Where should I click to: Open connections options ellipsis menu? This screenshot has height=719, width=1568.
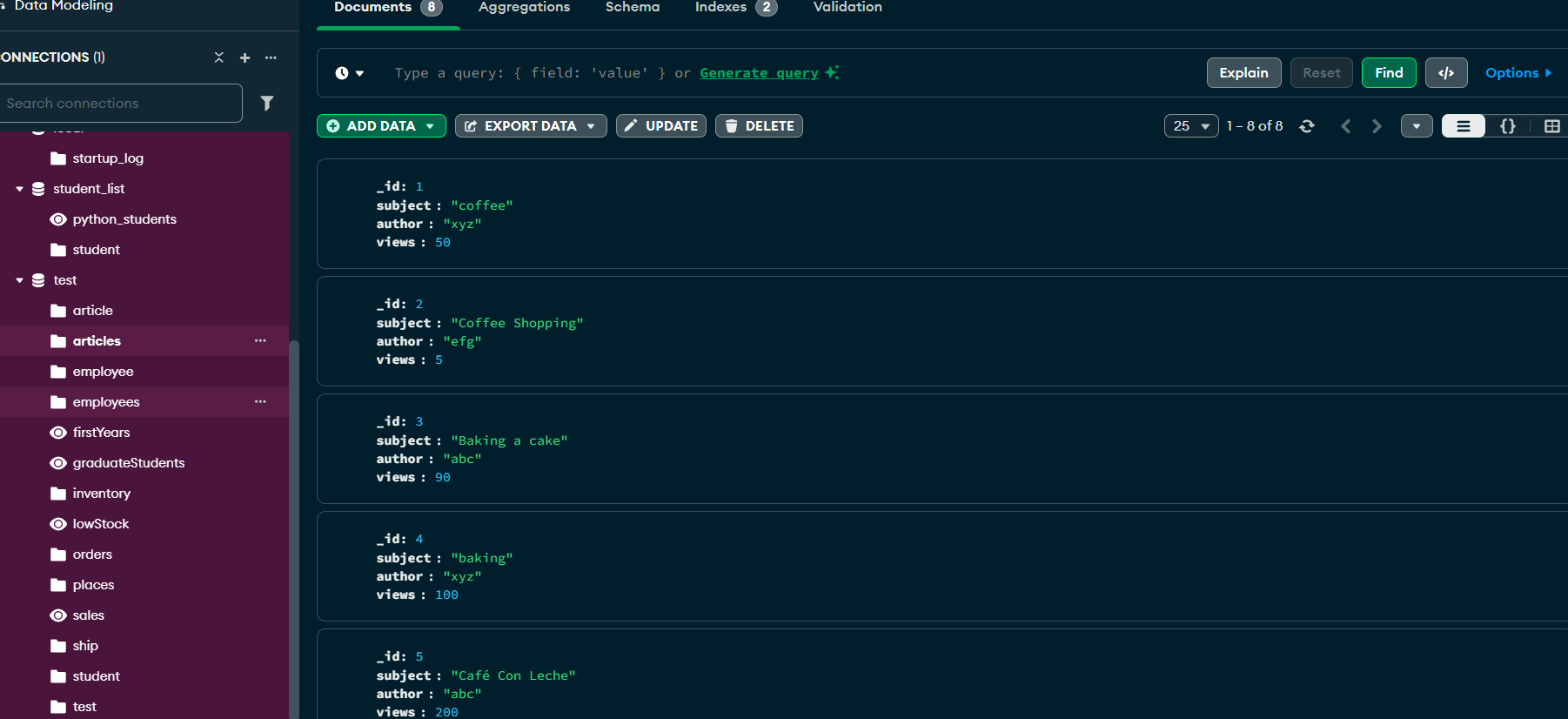tap(271, 57)
